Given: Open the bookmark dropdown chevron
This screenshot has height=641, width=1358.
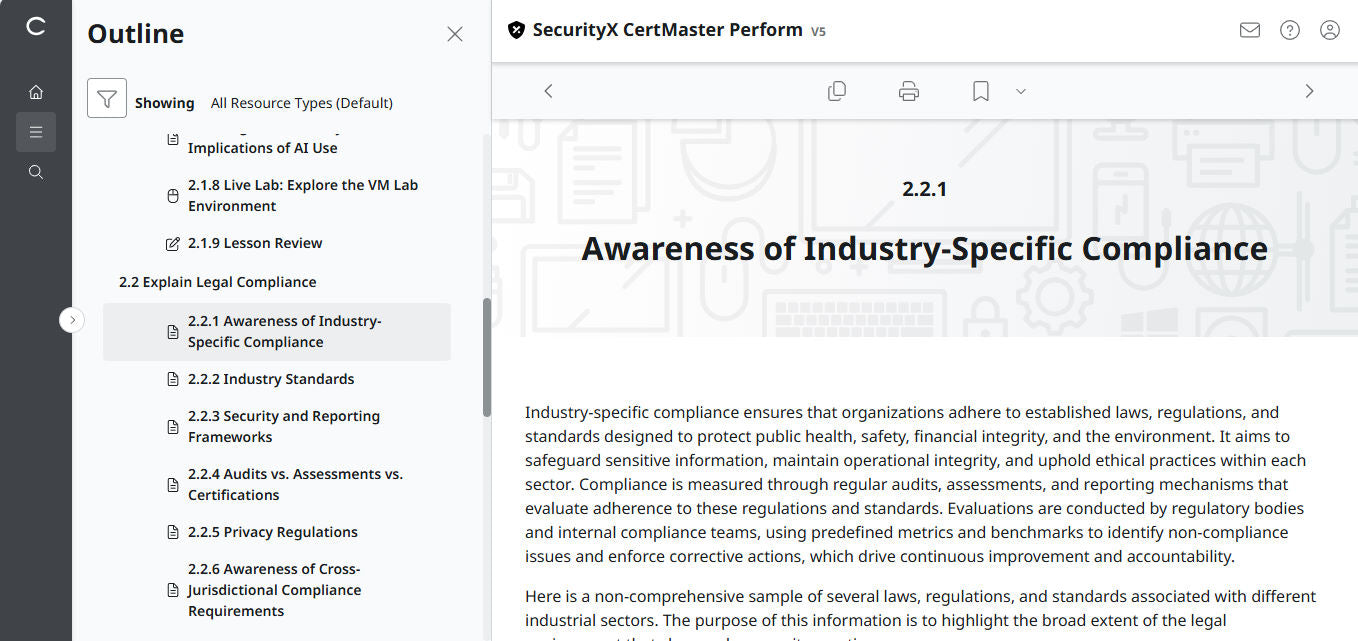Looking at the screenshot, I should click(1020, 91).
